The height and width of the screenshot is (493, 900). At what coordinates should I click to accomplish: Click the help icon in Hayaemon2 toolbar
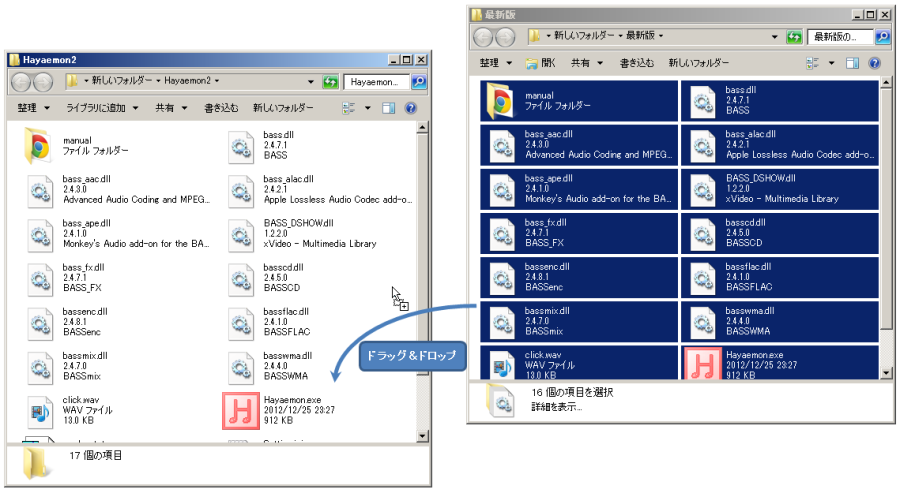pyautogui.click(x=410, y=108)
